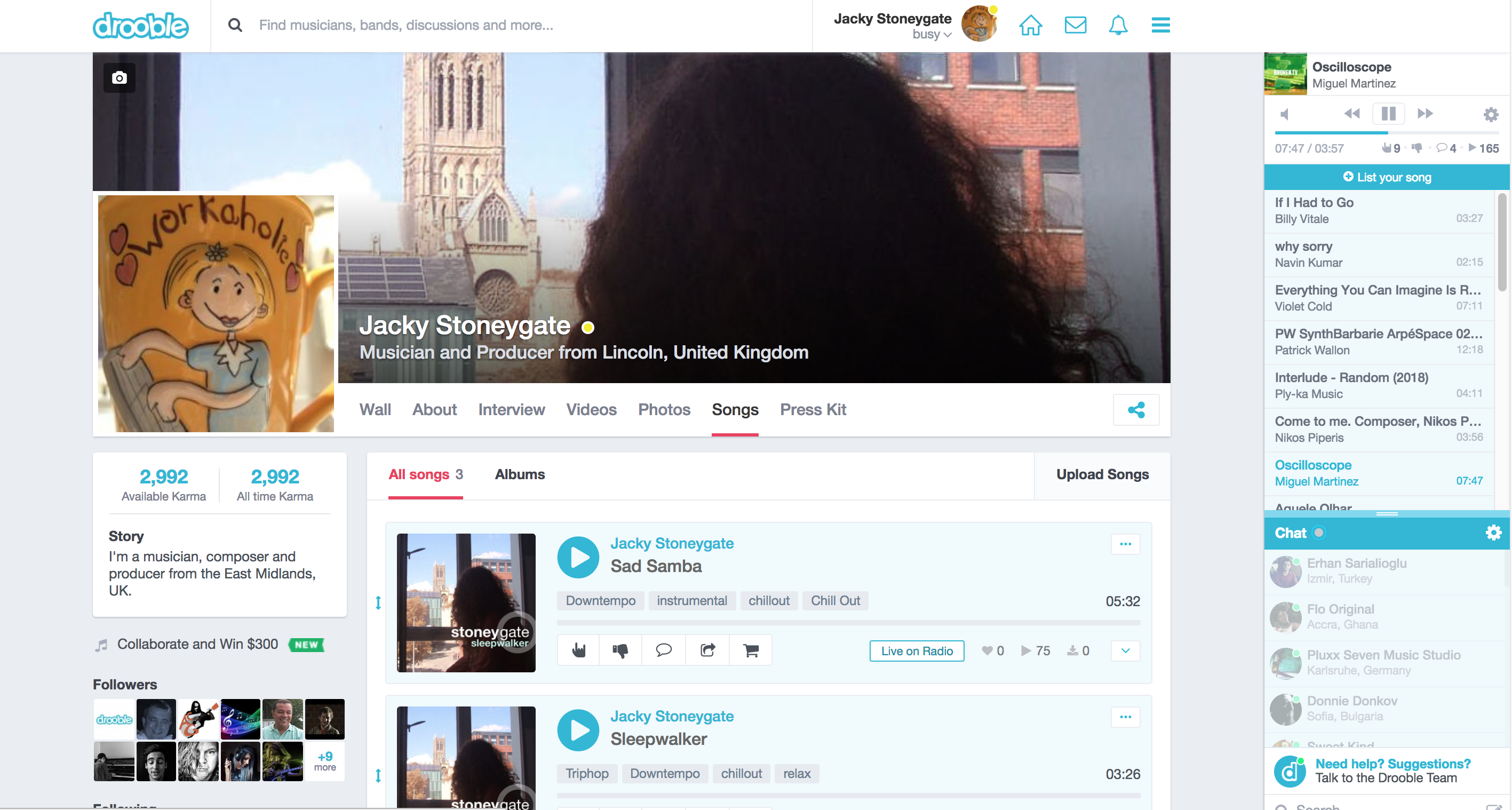Open the more options menu for Sad Samba
The image size is (1512, 810).
tap(1125, 544)
